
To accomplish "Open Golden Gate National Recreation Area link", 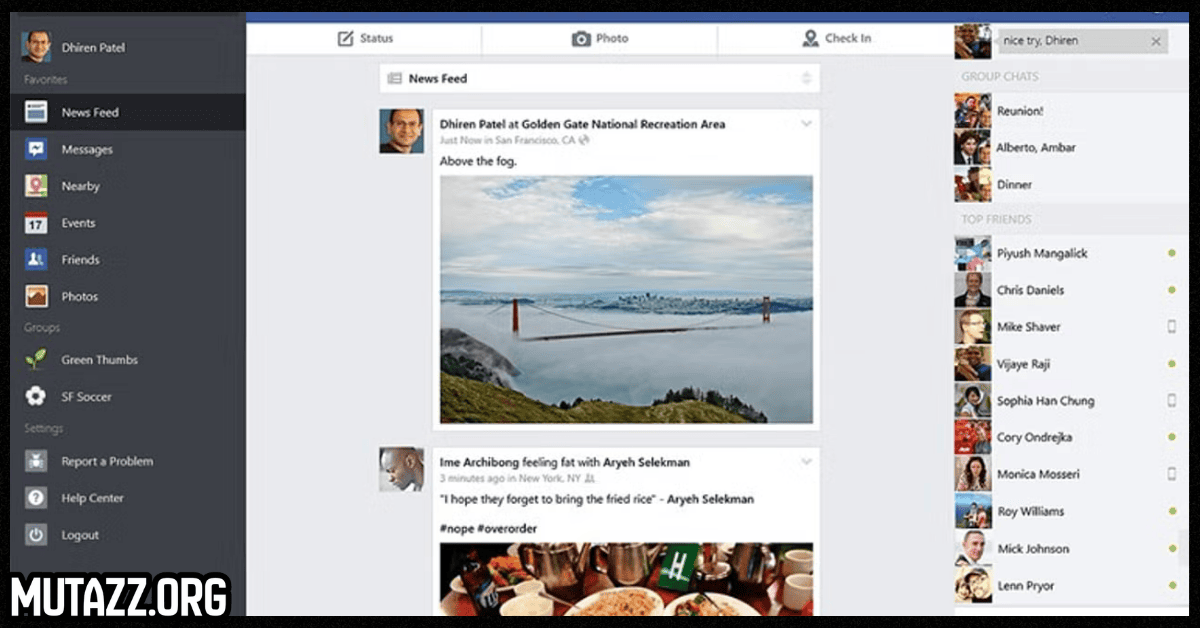I will (623, 125).
